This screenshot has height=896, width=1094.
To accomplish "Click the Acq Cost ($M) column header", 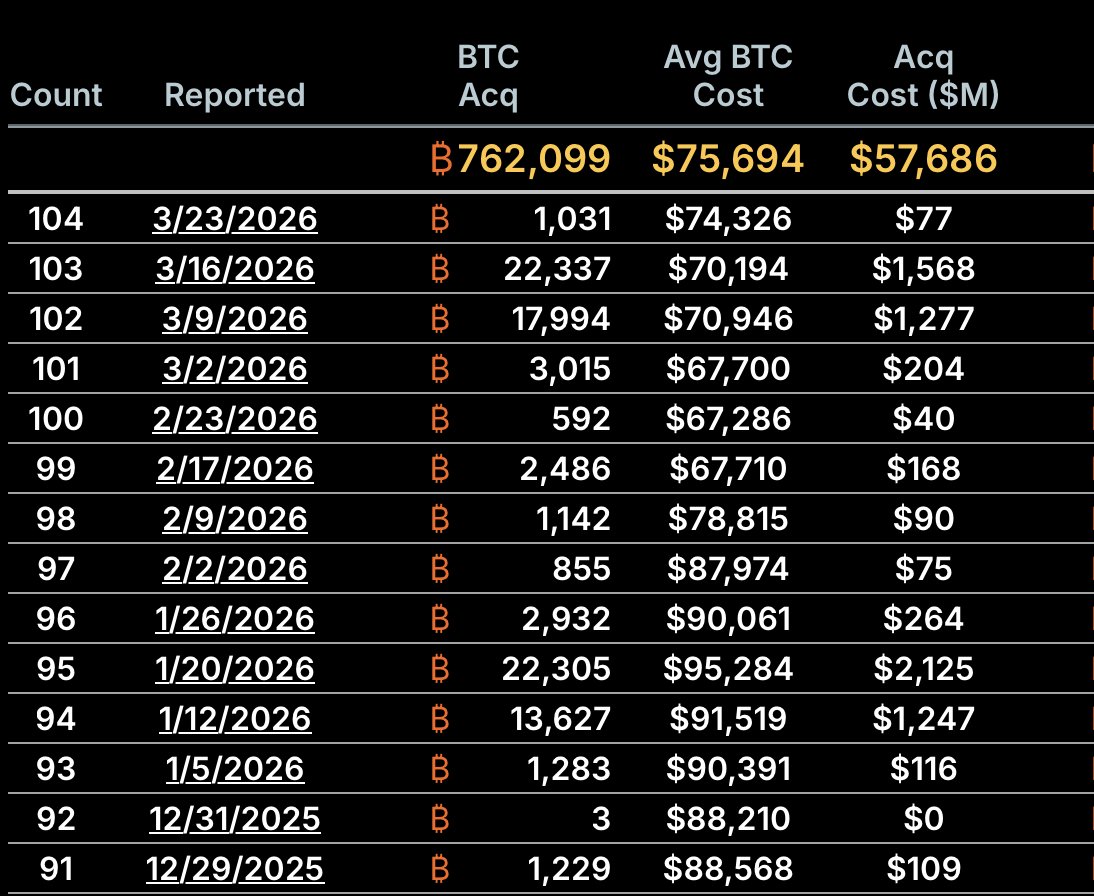I will 923,76.
